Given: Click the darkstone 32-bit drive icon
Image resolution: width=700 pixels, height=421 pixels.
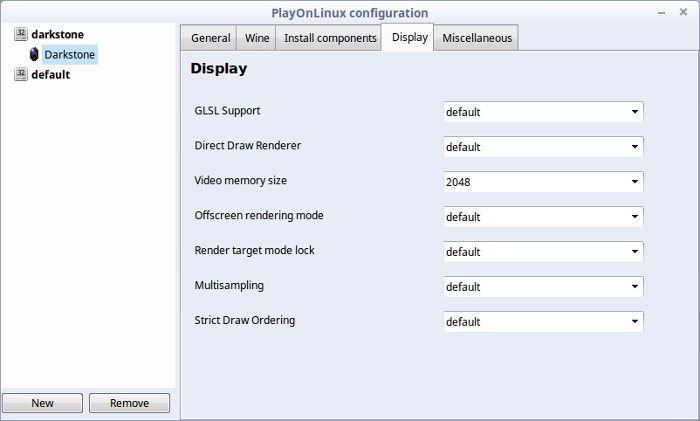Looking at the screenshot, I should click(x=21, y=34).
